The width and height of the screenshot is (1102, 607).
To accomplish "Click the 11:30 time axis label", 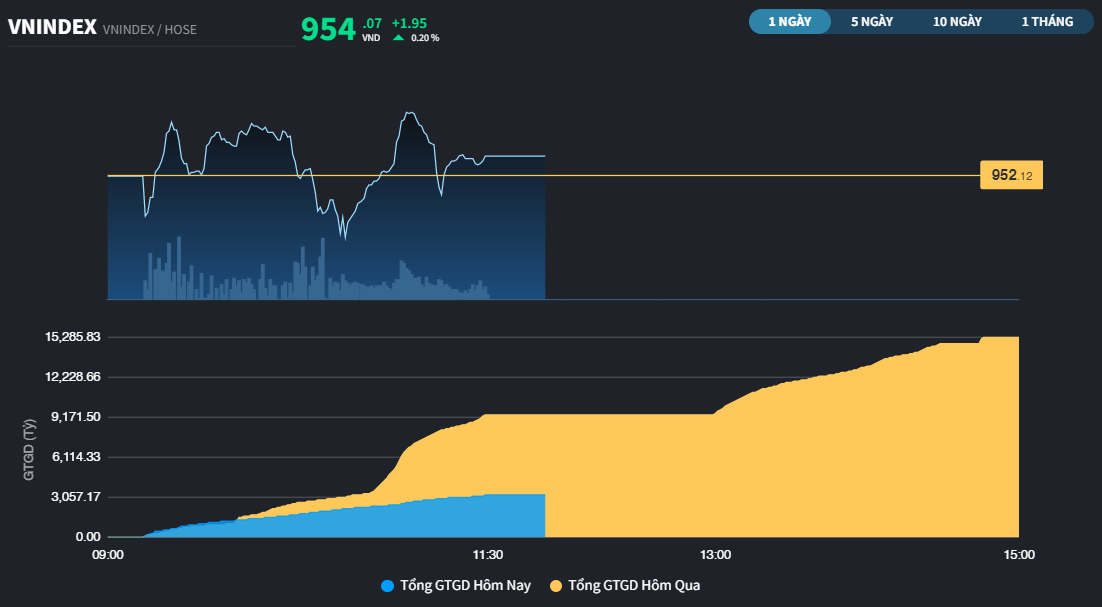I will [487, 554].
